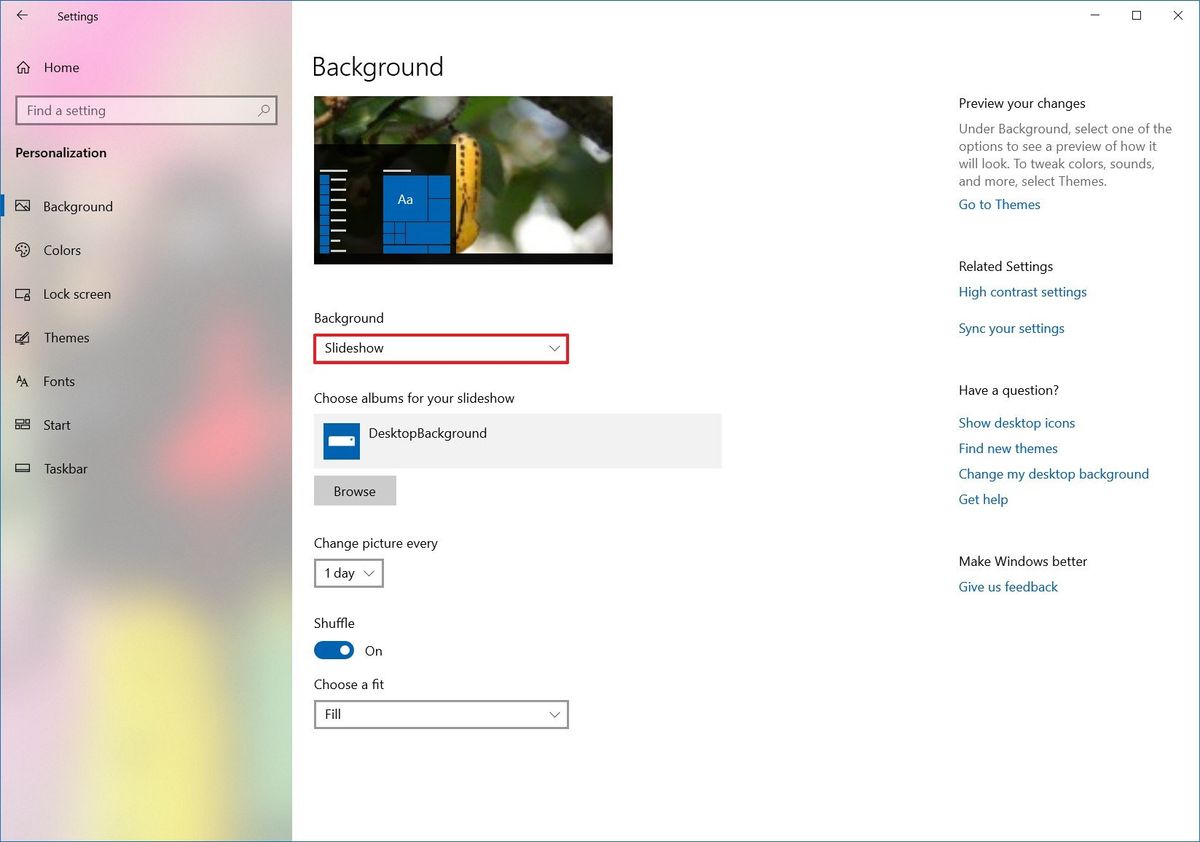Open High contrast settings
This screenshot has width=1200, height=842.
(x=1022, y=291)
